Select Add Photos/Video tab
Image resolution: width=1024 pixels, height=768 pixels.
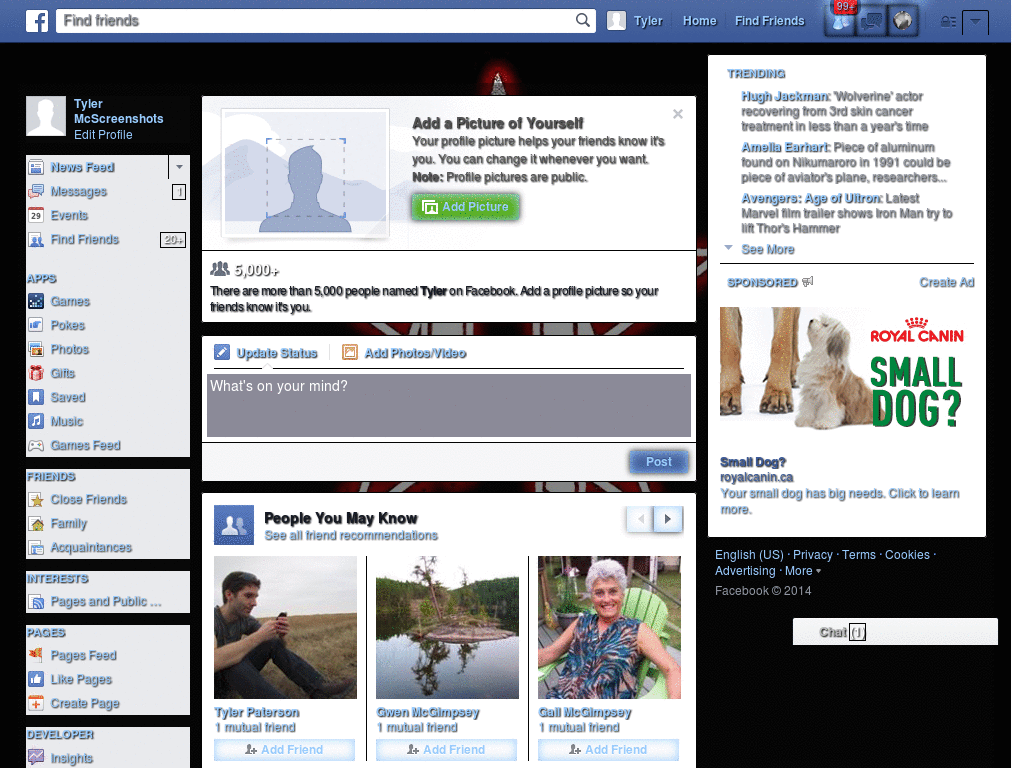pos(404,353)
